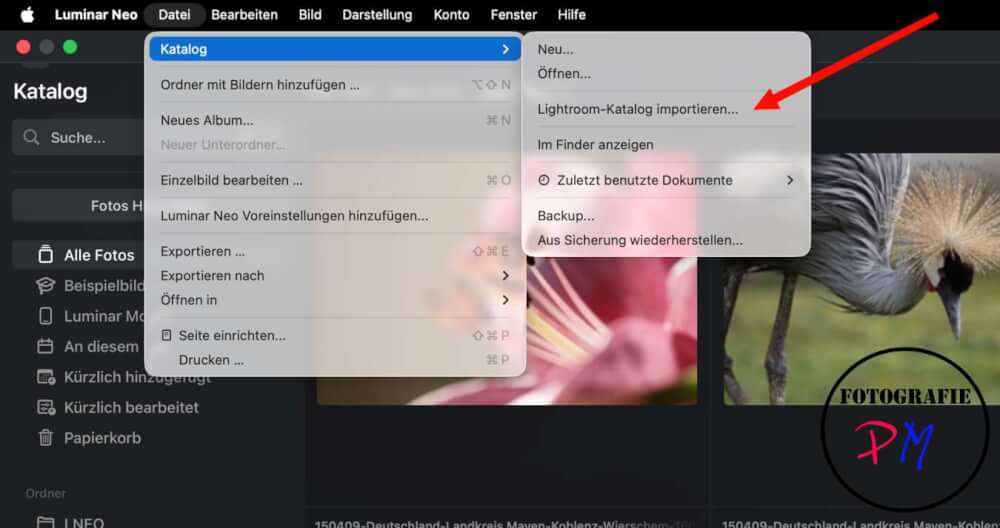
Task: Click the An diesem Tag calendar icon
Action: (x=45, y=347)
